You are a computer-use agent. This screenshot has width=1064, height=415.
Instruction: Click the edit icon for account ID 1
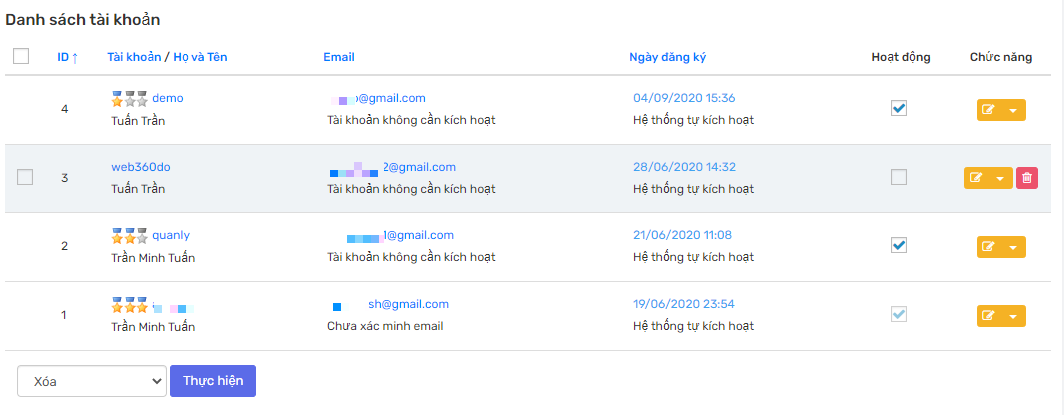(989, 316)
